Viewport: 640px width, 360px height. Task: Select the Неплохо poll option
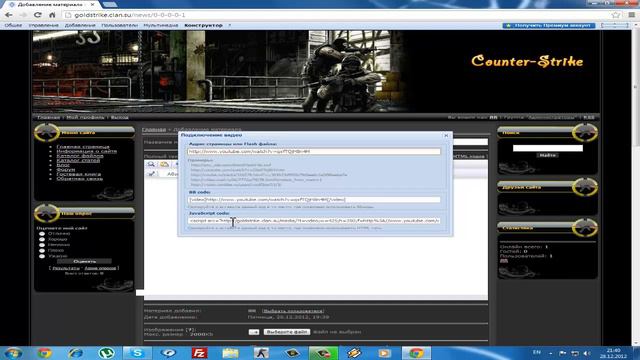point(42,245)
